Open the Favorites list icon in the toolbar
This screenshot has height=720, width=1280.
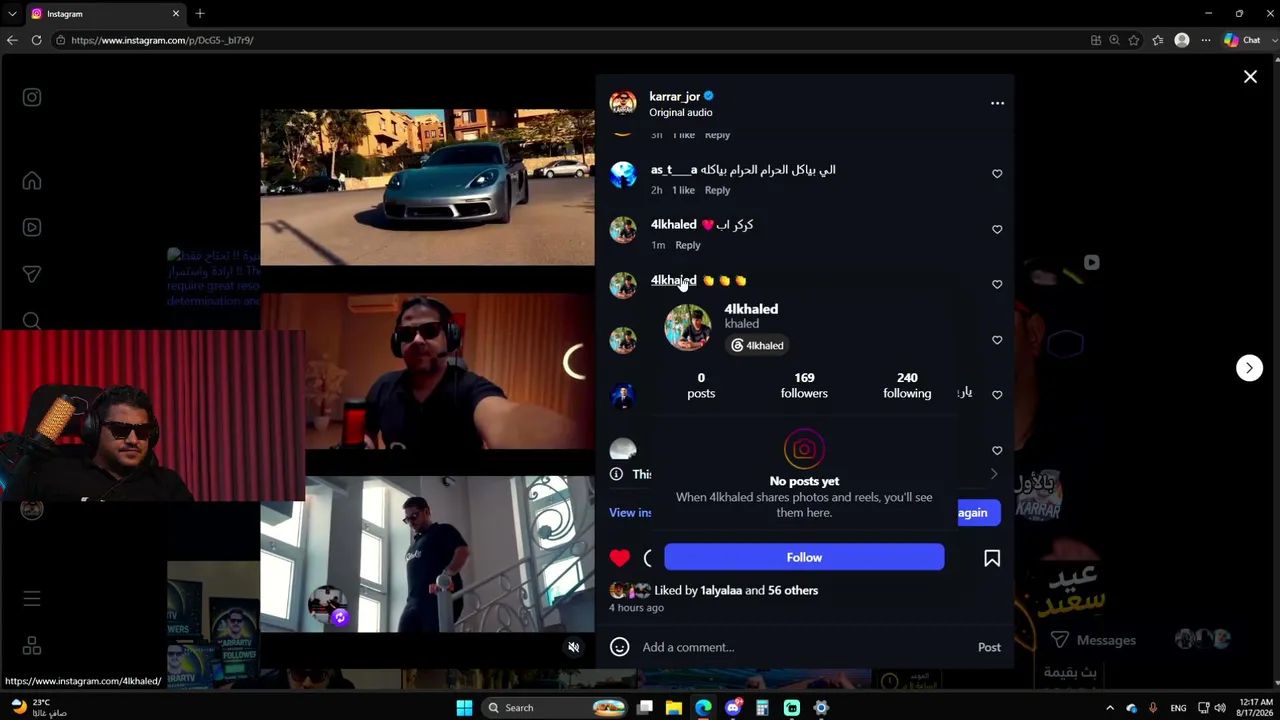[x=1158, y=40]
